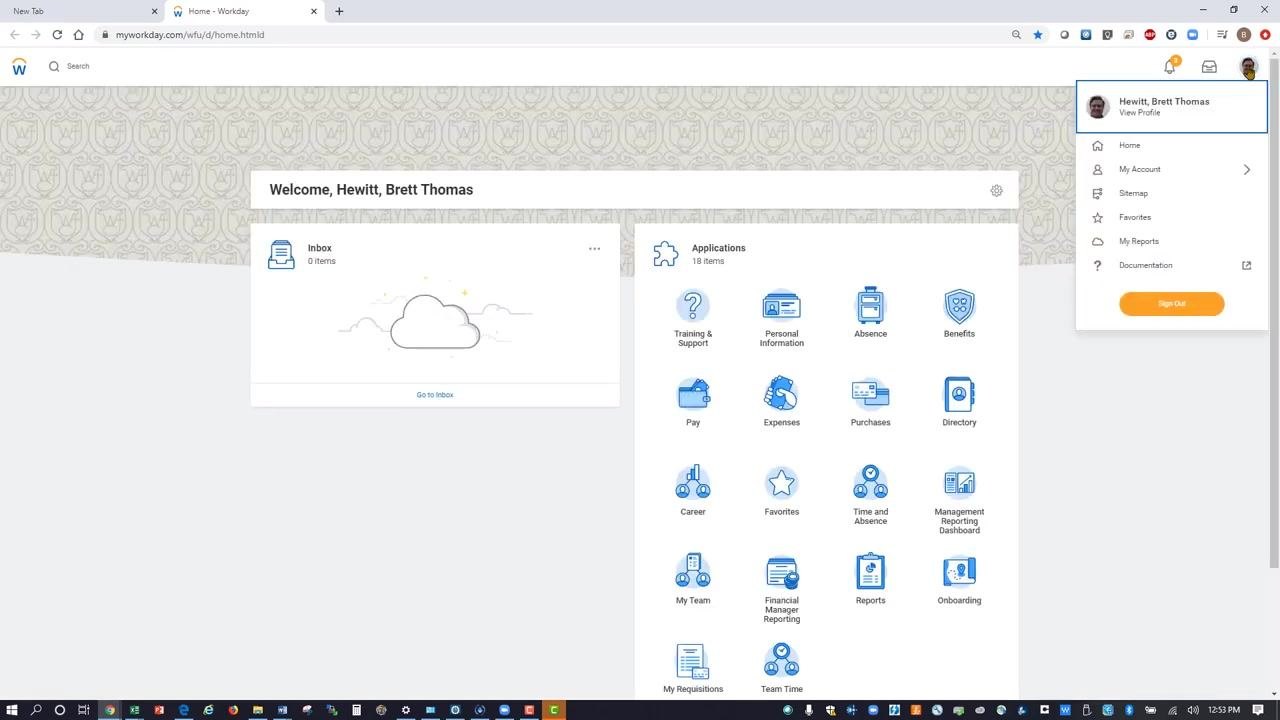Open Documentation in the profile menu
1280x720 pixels.
coord(1171,265)
